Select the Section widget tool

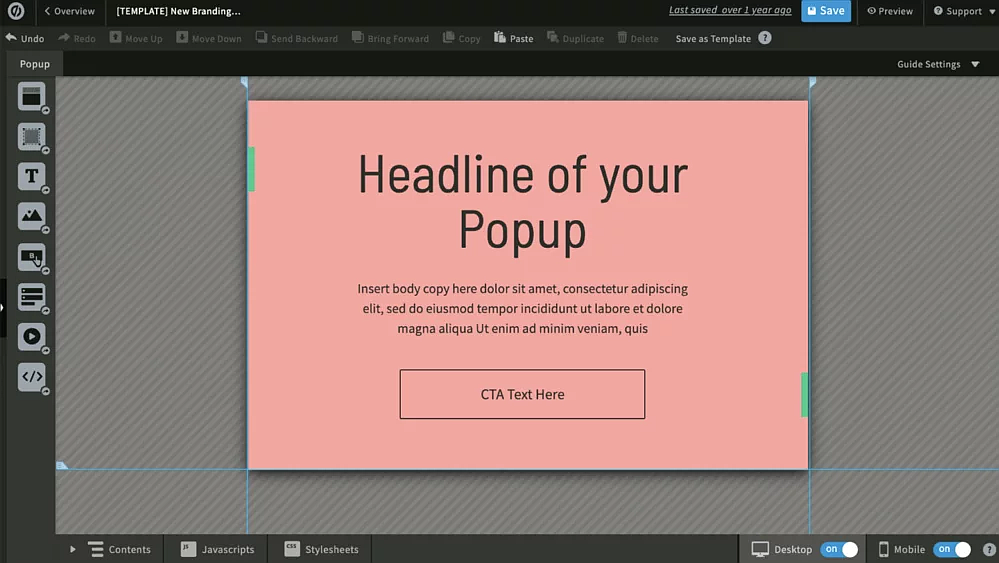[31, 97]
